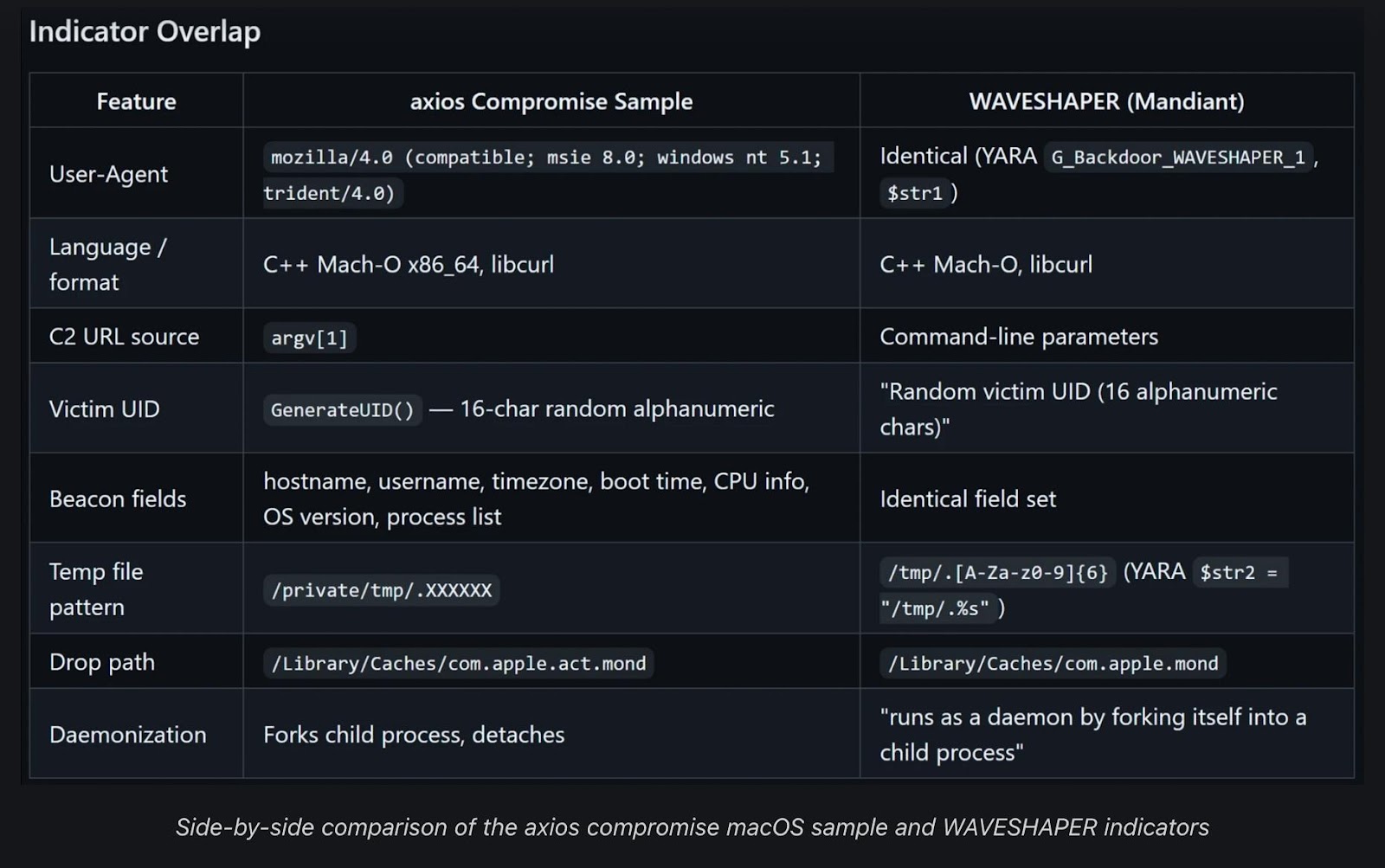Click the WAVESHAPER (Mandiant) column header

point(1106,101)
